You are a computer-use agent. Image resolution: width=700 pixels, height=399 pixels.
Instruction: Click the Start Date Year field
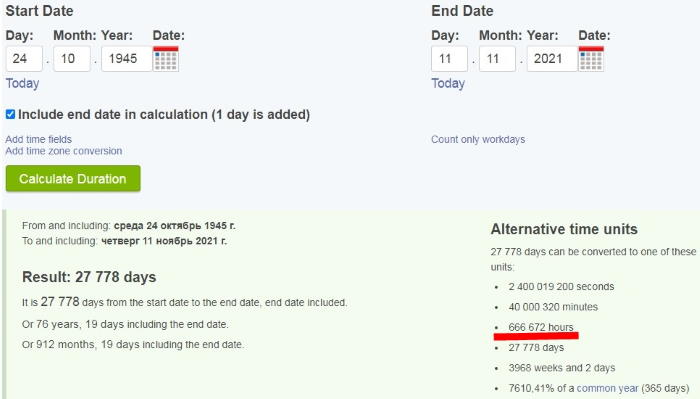[x=127, y=58]
